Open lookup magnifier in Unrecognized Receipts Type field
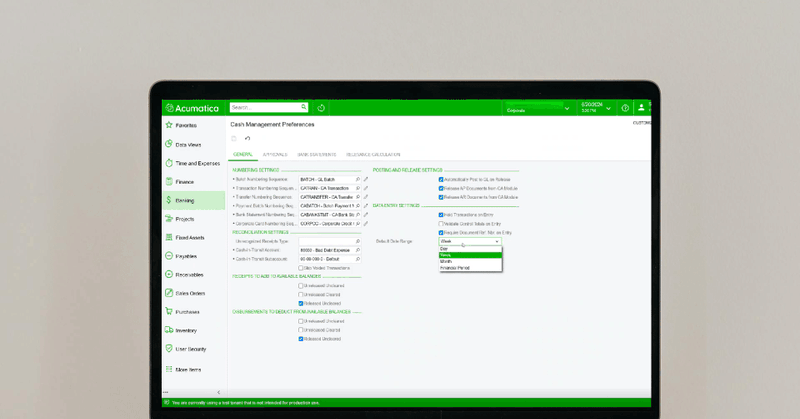Image resolution: width=800 pixels, height=419 pixels. click(x=358, y=241)
